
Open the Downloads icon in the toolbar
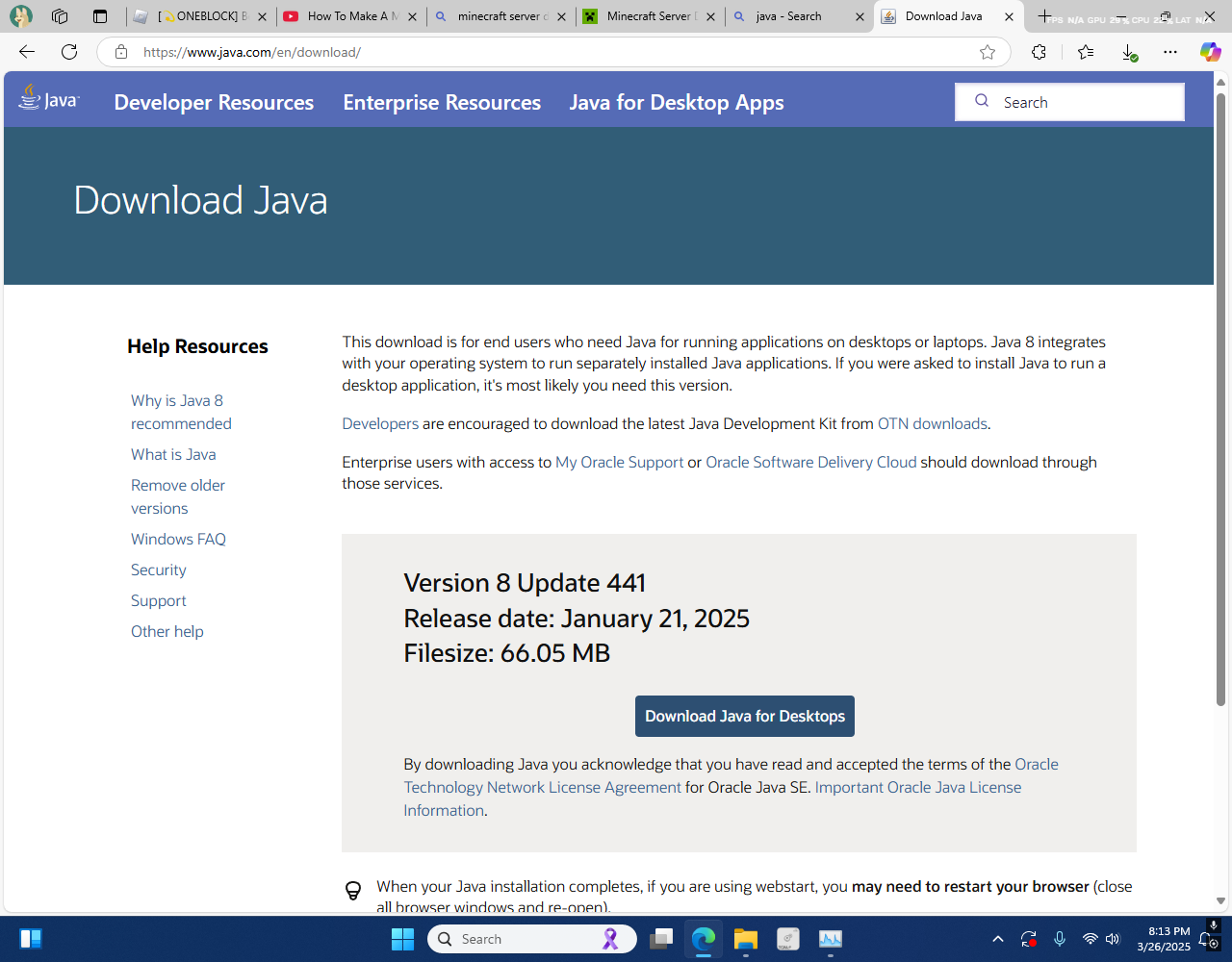[x=1130, y=52]
